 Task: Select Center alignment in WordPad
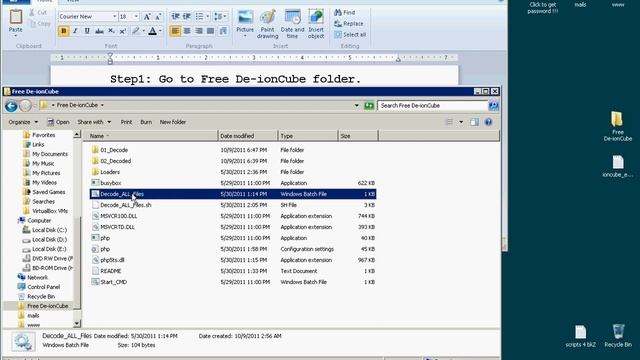click(x=187, y=31)
